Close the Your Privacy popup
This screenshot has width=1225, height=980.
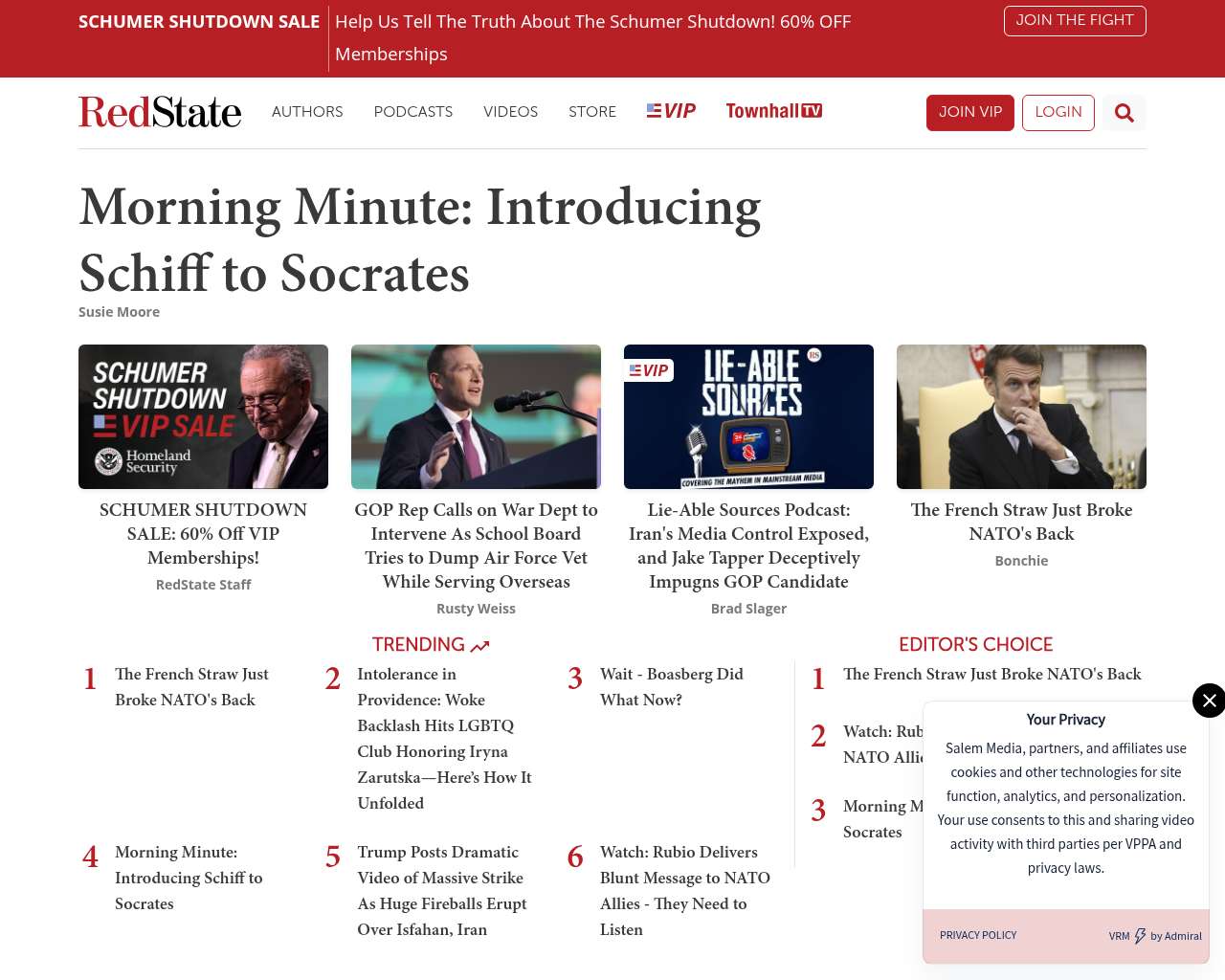pos(1209,701)
